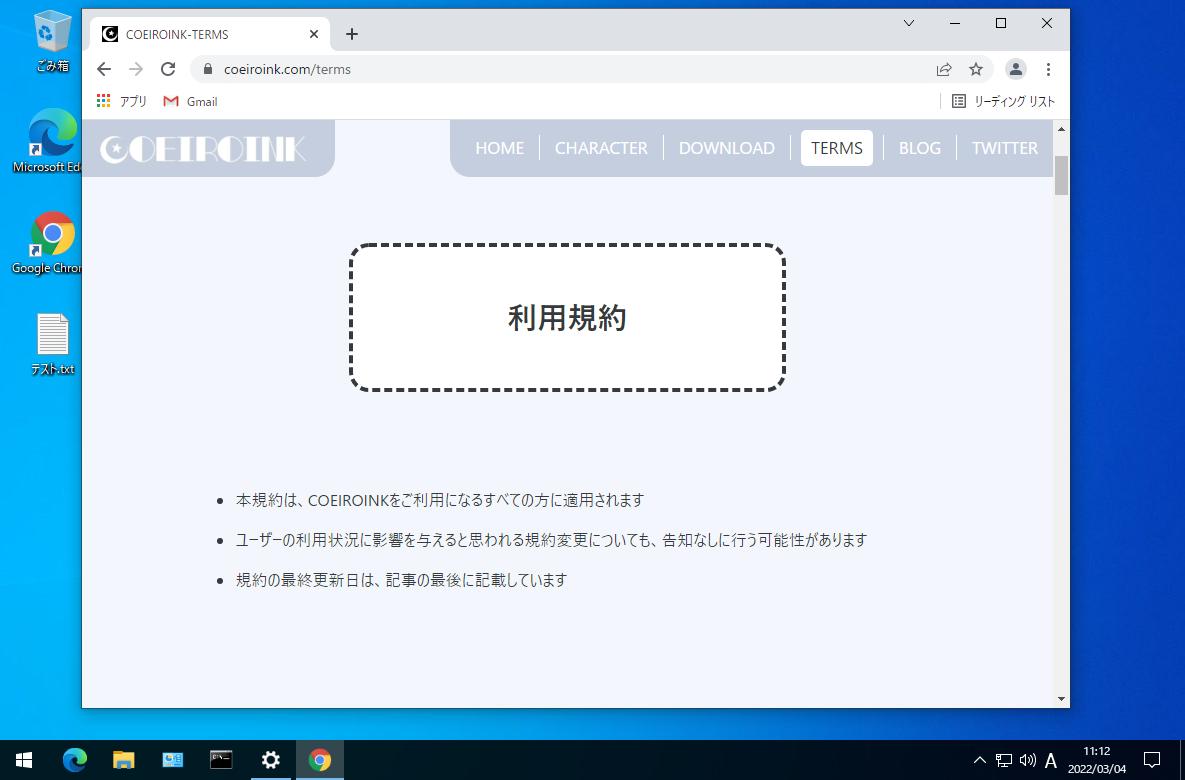Maximize the Chrome window
Screen dimensions: 1185x780
[1001, 23]
